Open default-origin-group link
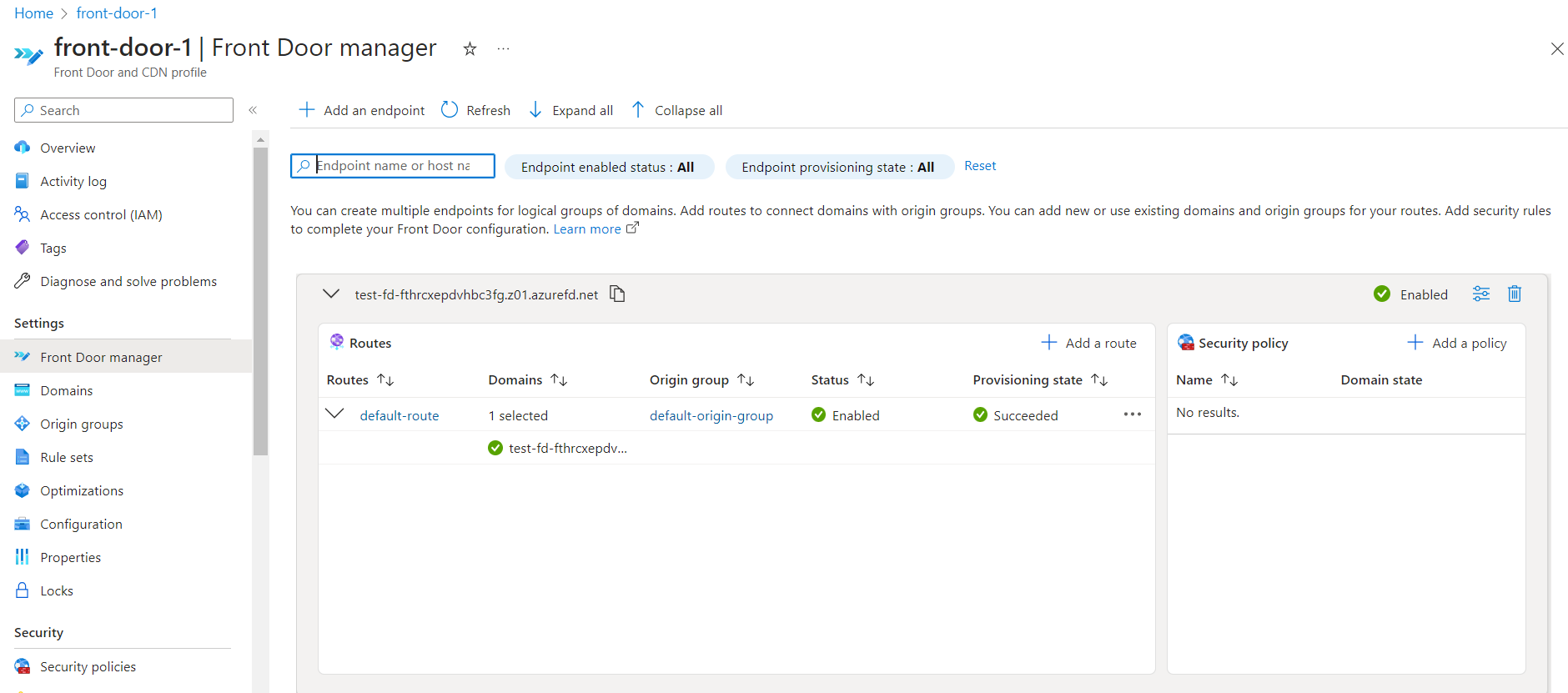 pos(711,415)
